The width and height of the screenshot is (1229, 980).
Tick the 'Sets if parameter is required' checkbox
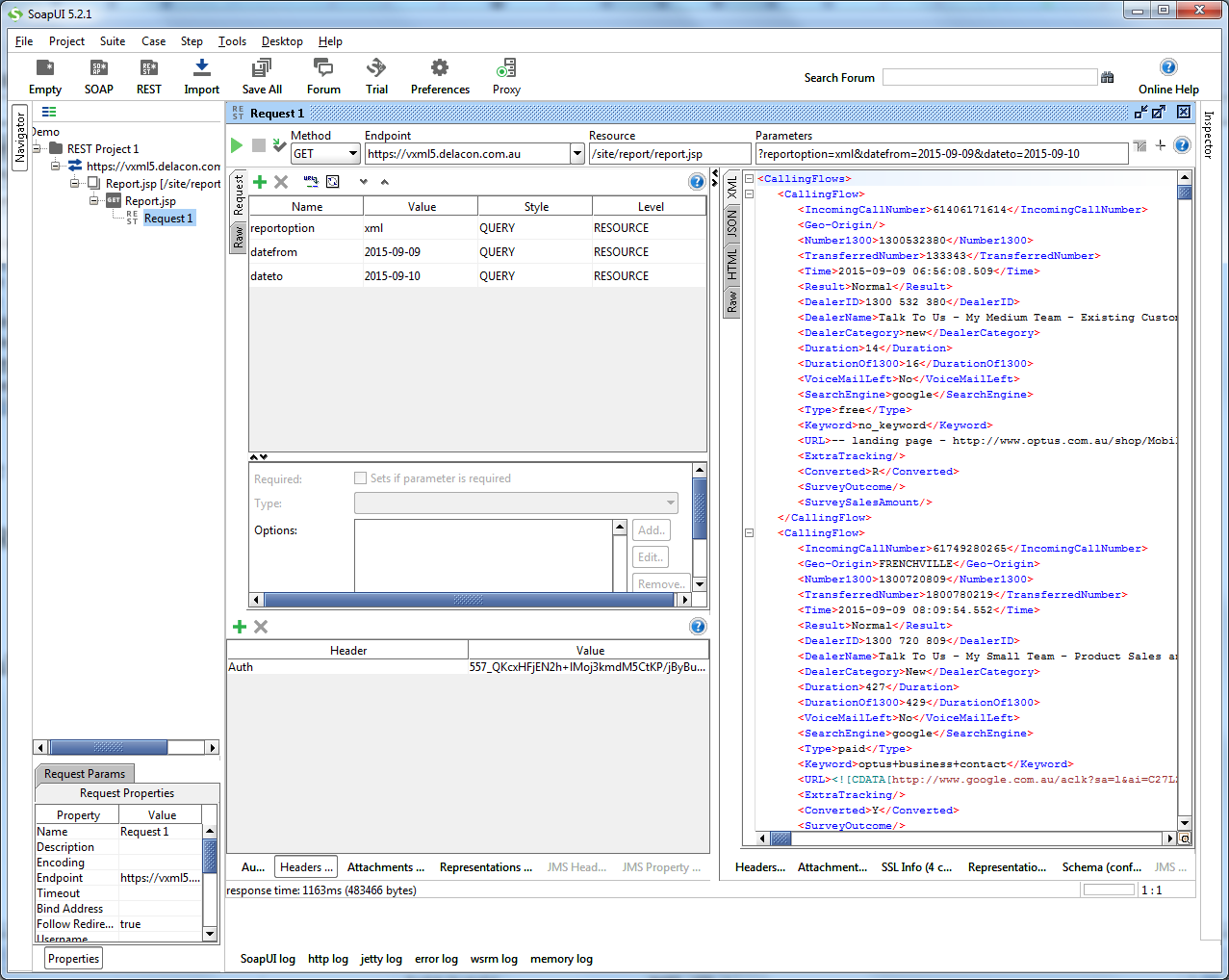361,478
